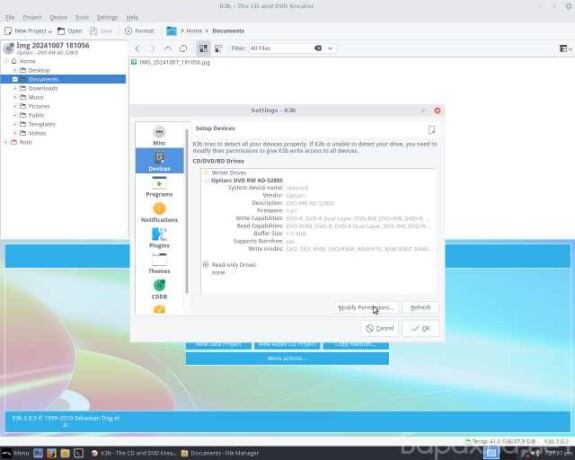Go up to the parent folder
Viewport: 575px width, 460px height.
click(168, 48)
